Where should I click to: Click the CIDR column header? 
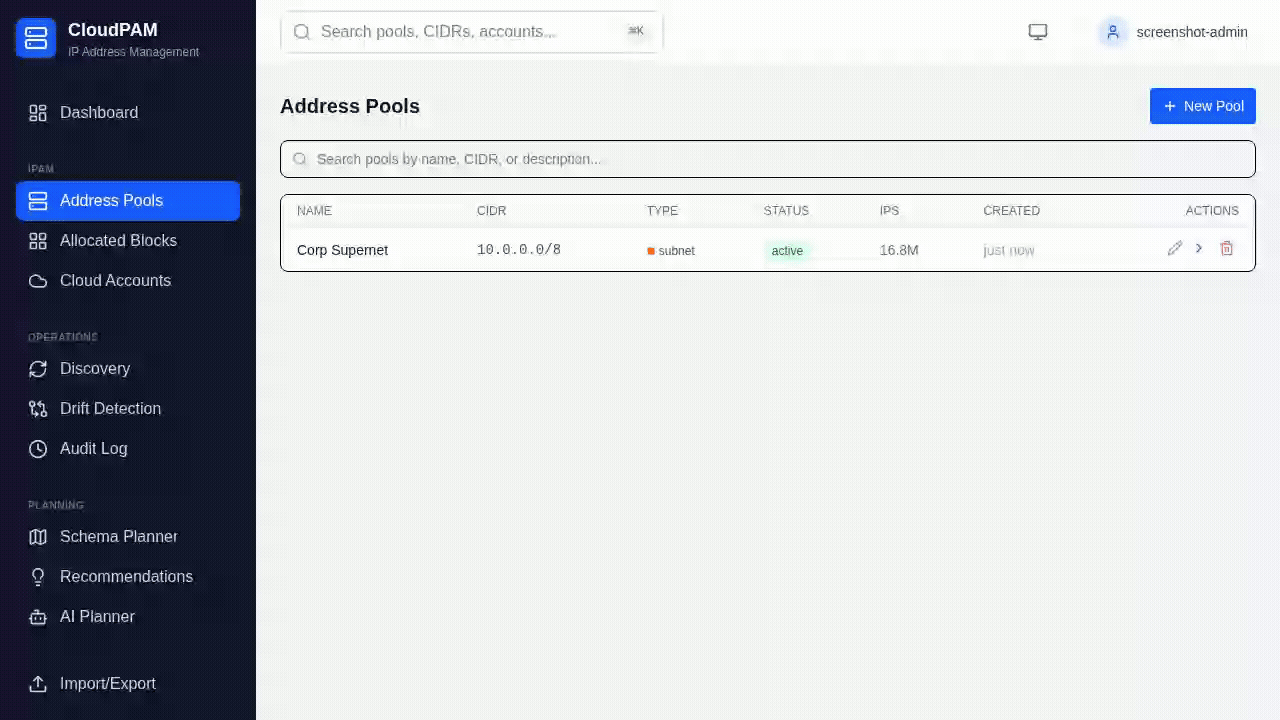pyautogui.click(x=492, y=211)
